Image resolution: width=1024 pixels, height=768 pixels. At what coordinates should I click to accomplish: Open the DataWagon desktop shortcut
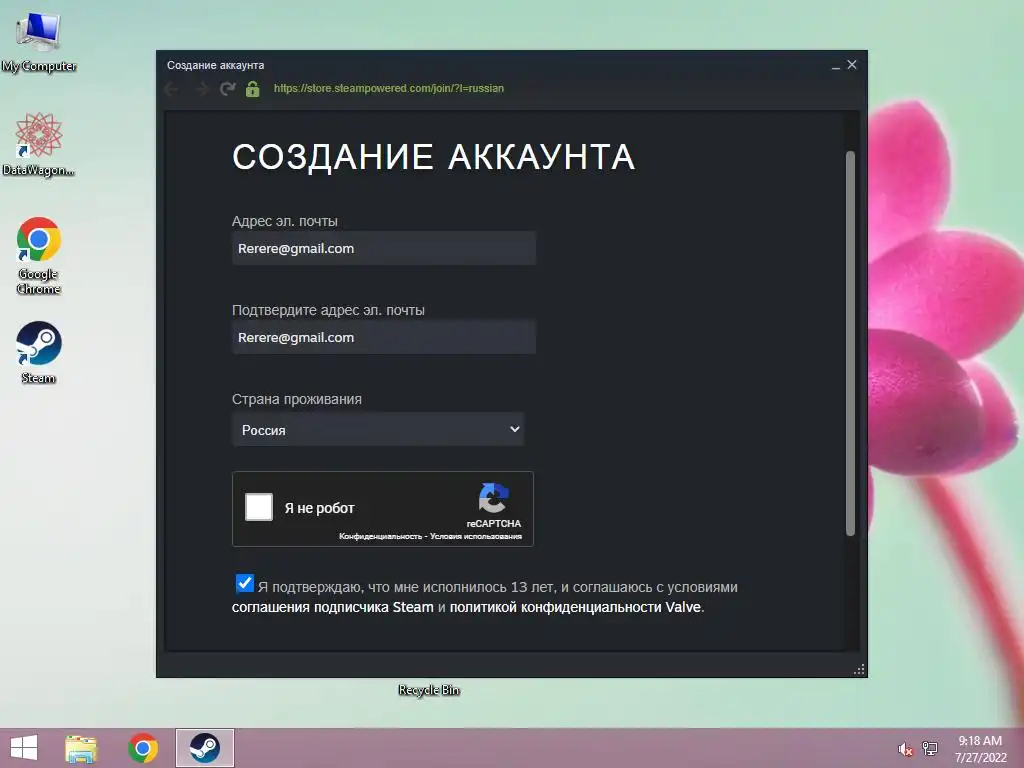pyautogui.click(x=39, y=144)
